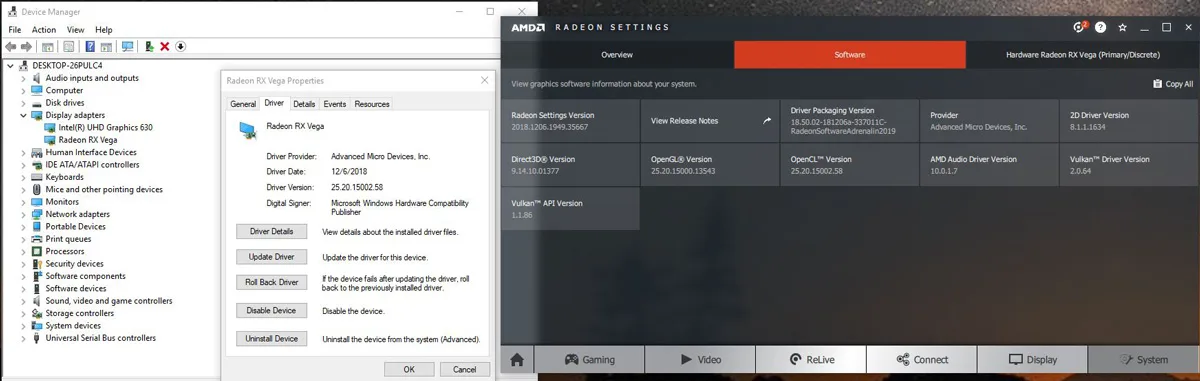The image size is (1200, 381).
Task: Expand Universal Serial Bus controllers node
Action: 24,338
